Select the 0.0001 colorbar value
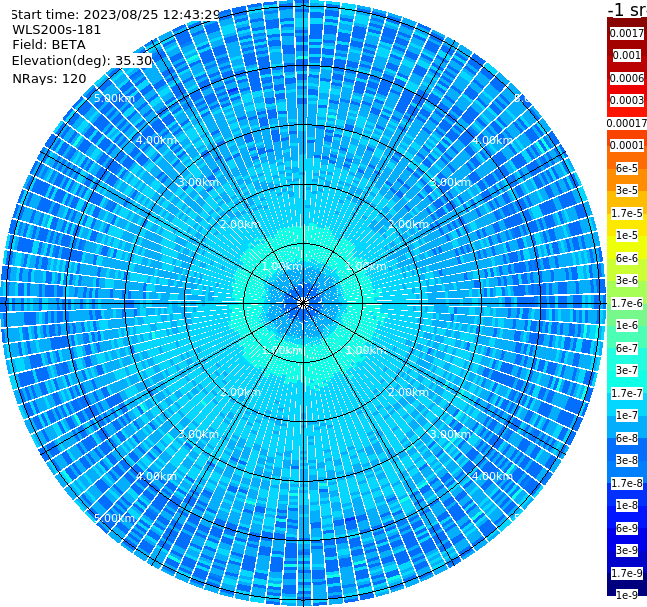This screenshot has height=607, width=647. (x=627, y=145)
